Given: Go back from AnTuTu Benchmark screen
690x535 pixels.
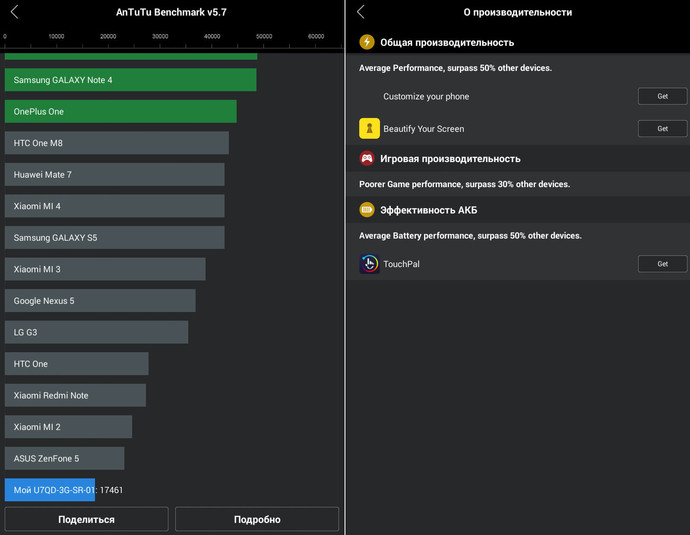Looking at the screenshot, I should click(x=15, y=12).
